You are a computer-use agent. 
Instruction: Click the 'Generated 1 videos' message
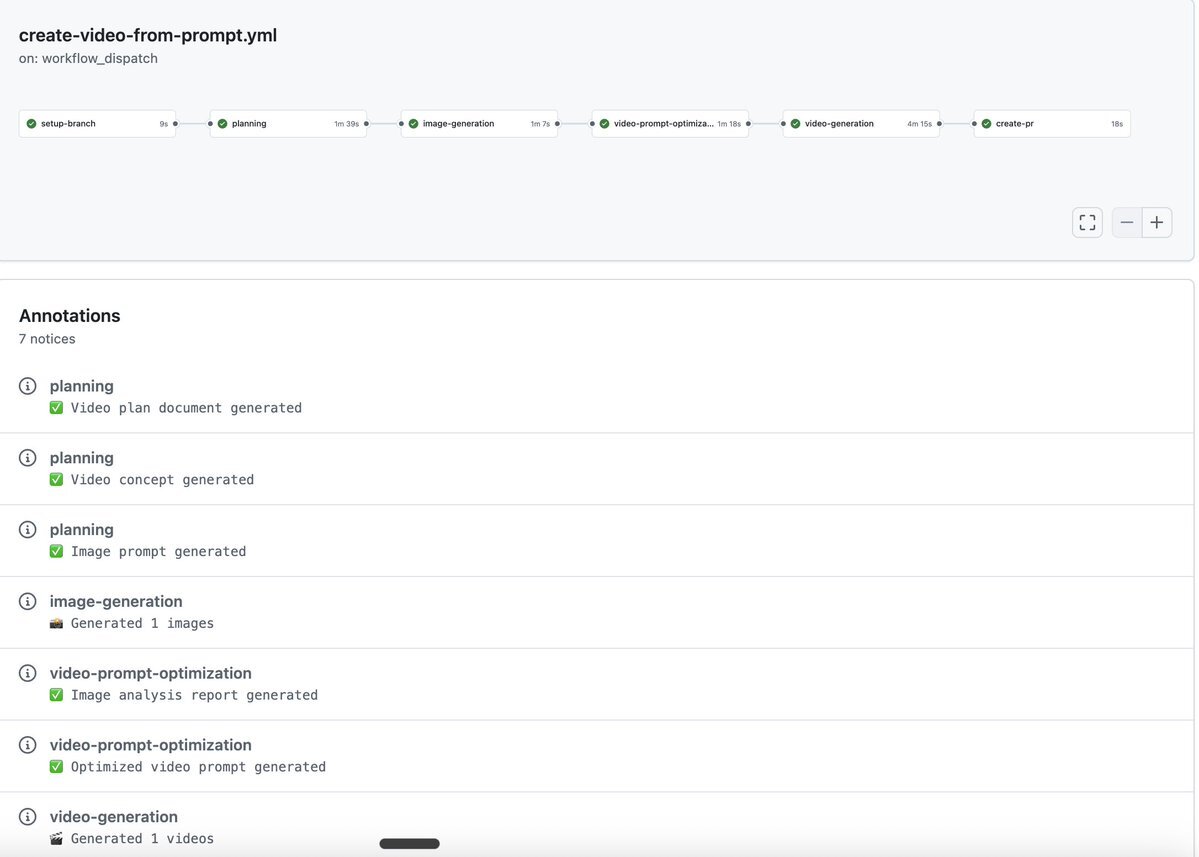click(142, 839)
